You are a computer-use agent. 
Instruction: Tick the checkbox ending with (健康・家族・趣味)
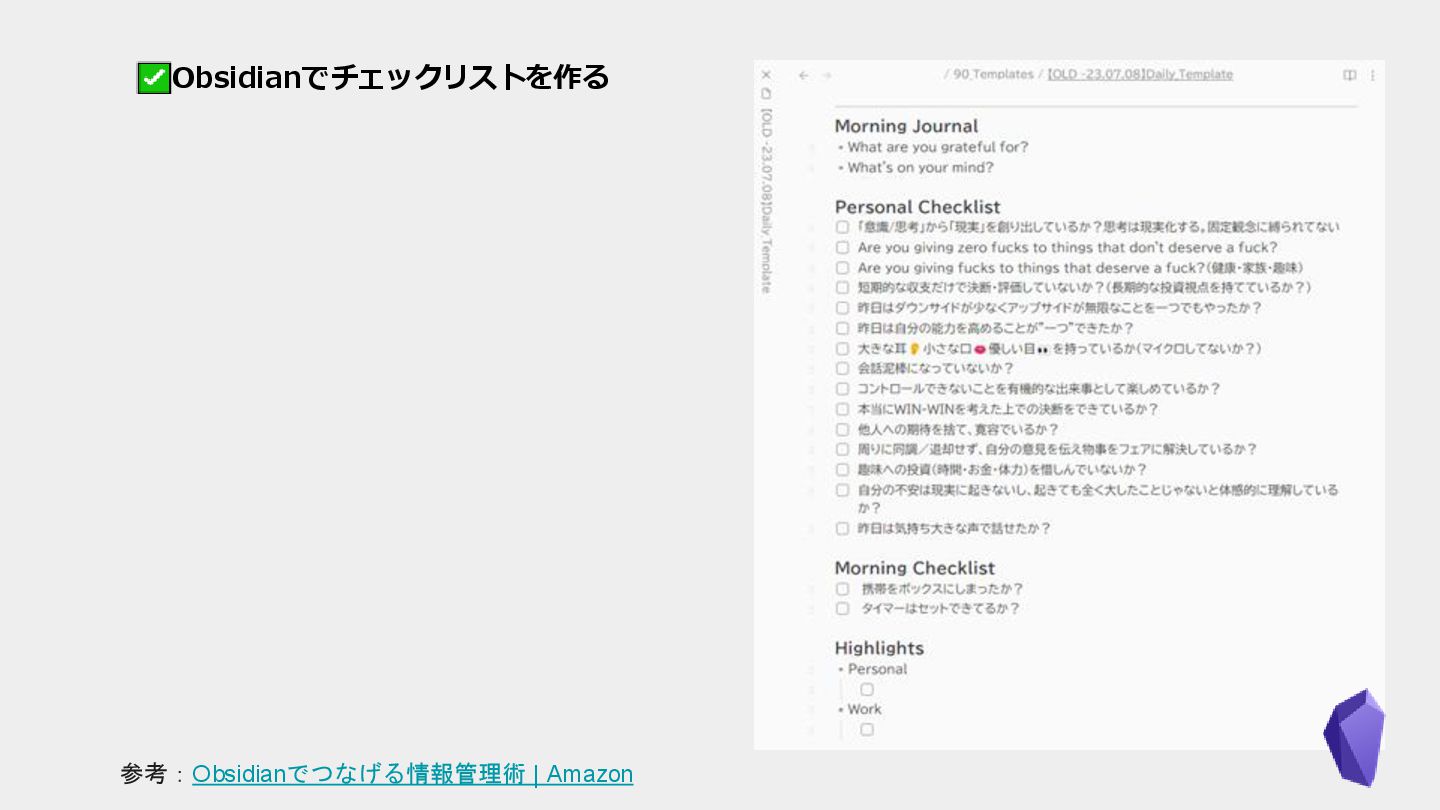pos(842,268)
